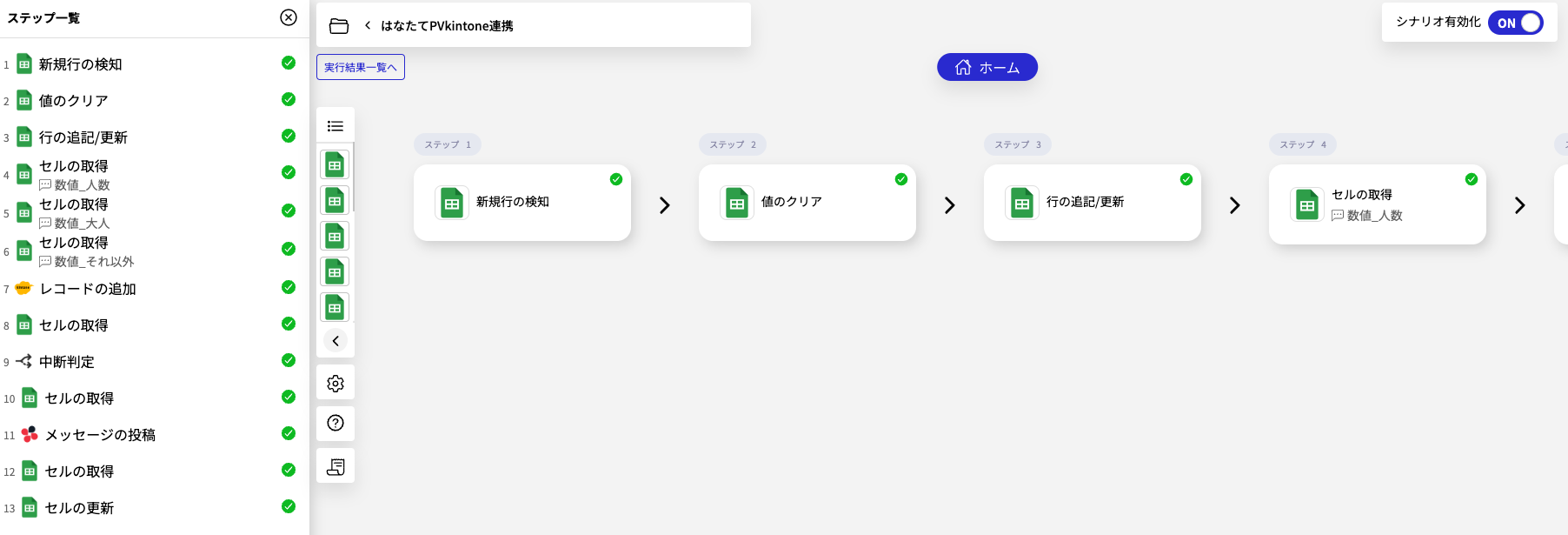
Task: Select the kintone icon for レコードの追加
Action: click(23, 288)
